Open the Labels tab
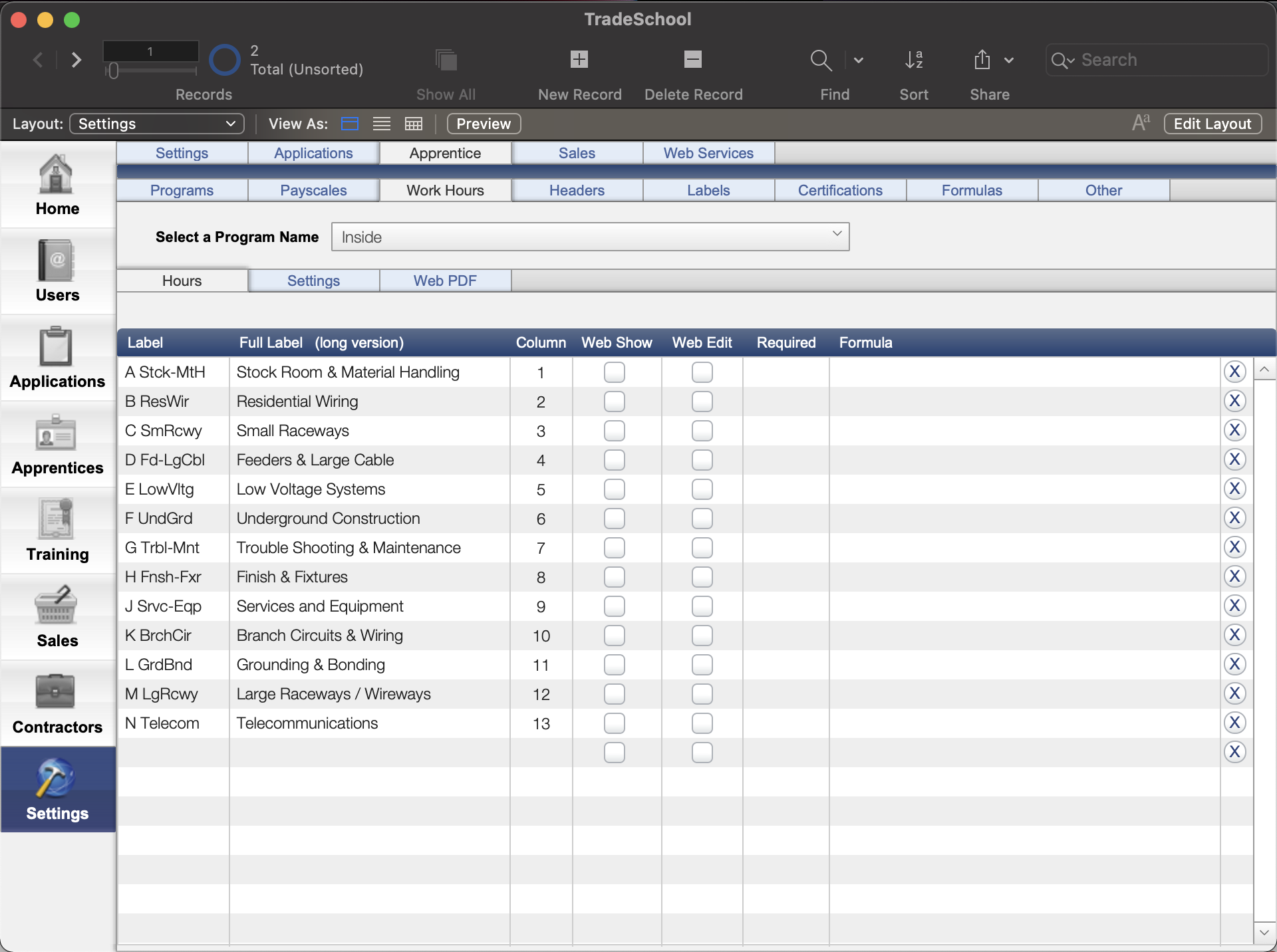The height and width of the screenshot is (952, 1277). pos(708,190)
